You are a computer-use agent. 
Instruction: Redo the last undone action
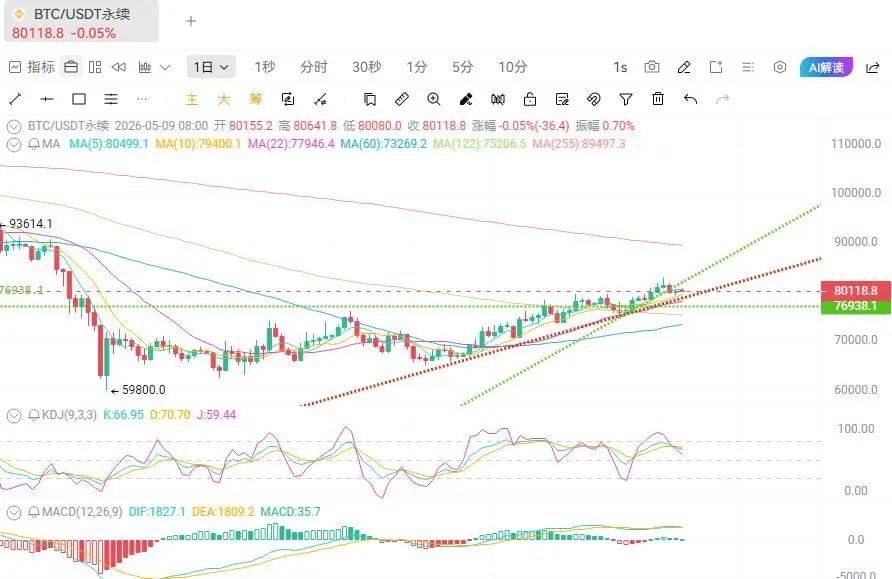pos(722,100)
